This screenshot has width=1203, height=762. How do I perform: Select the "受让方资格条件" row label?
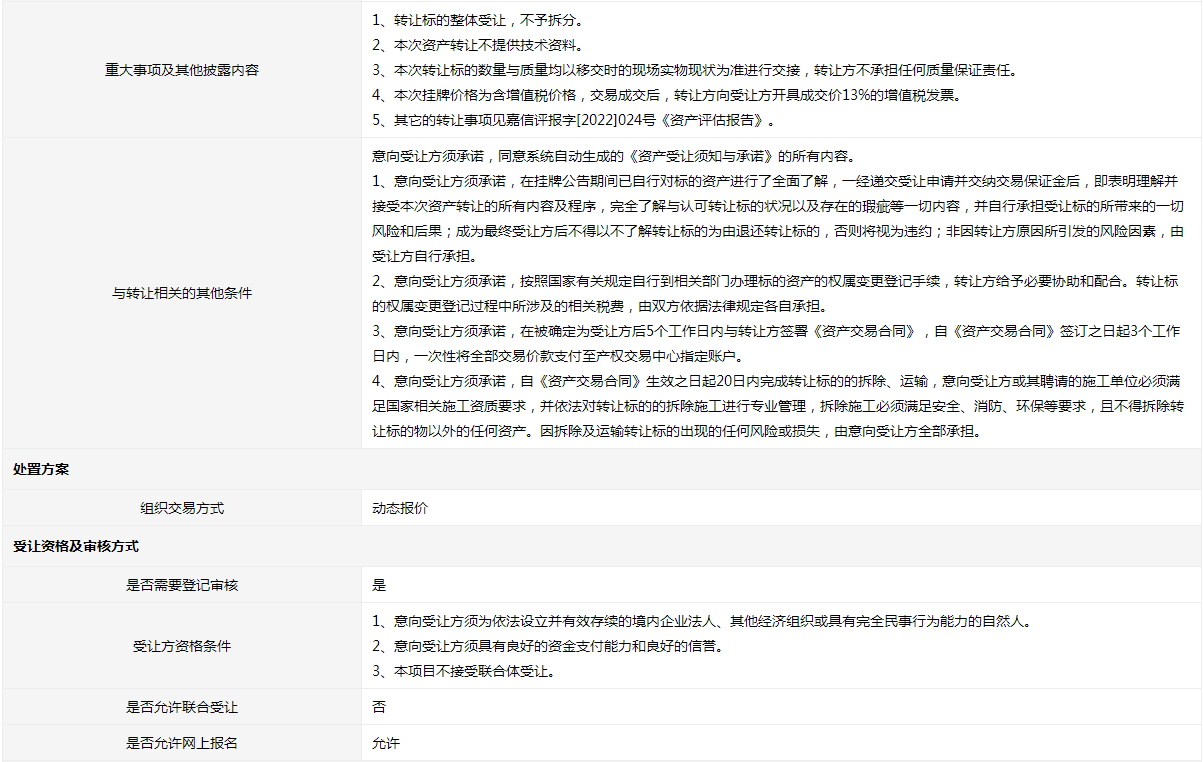(182, 646)
